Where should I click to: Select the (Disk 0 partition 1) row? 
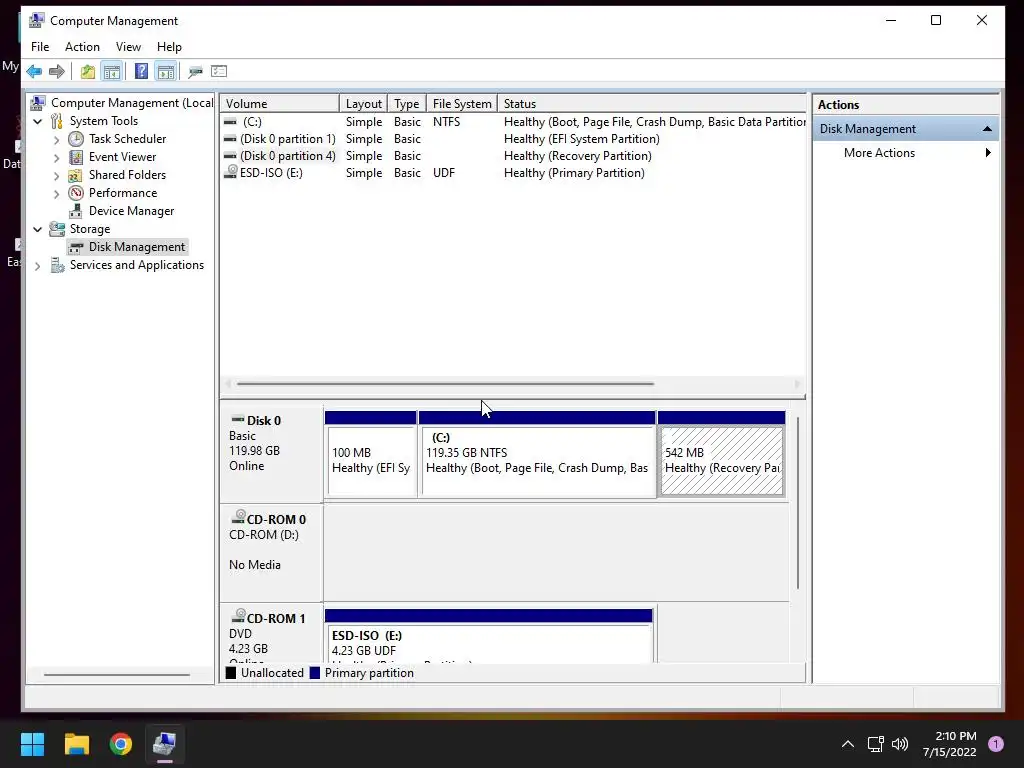click(513, 139)
